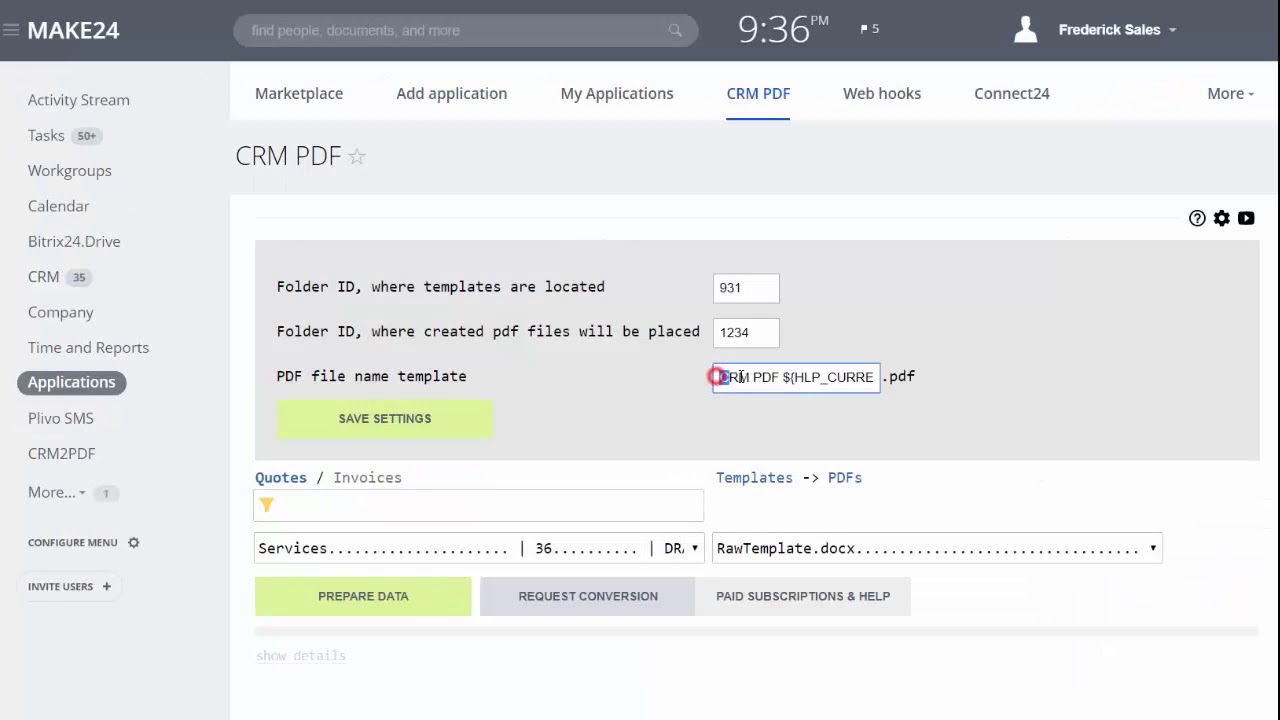Screen dimensions: 1280x720
Task: Click the Invoices link
Action: click(x=367, y=477)
